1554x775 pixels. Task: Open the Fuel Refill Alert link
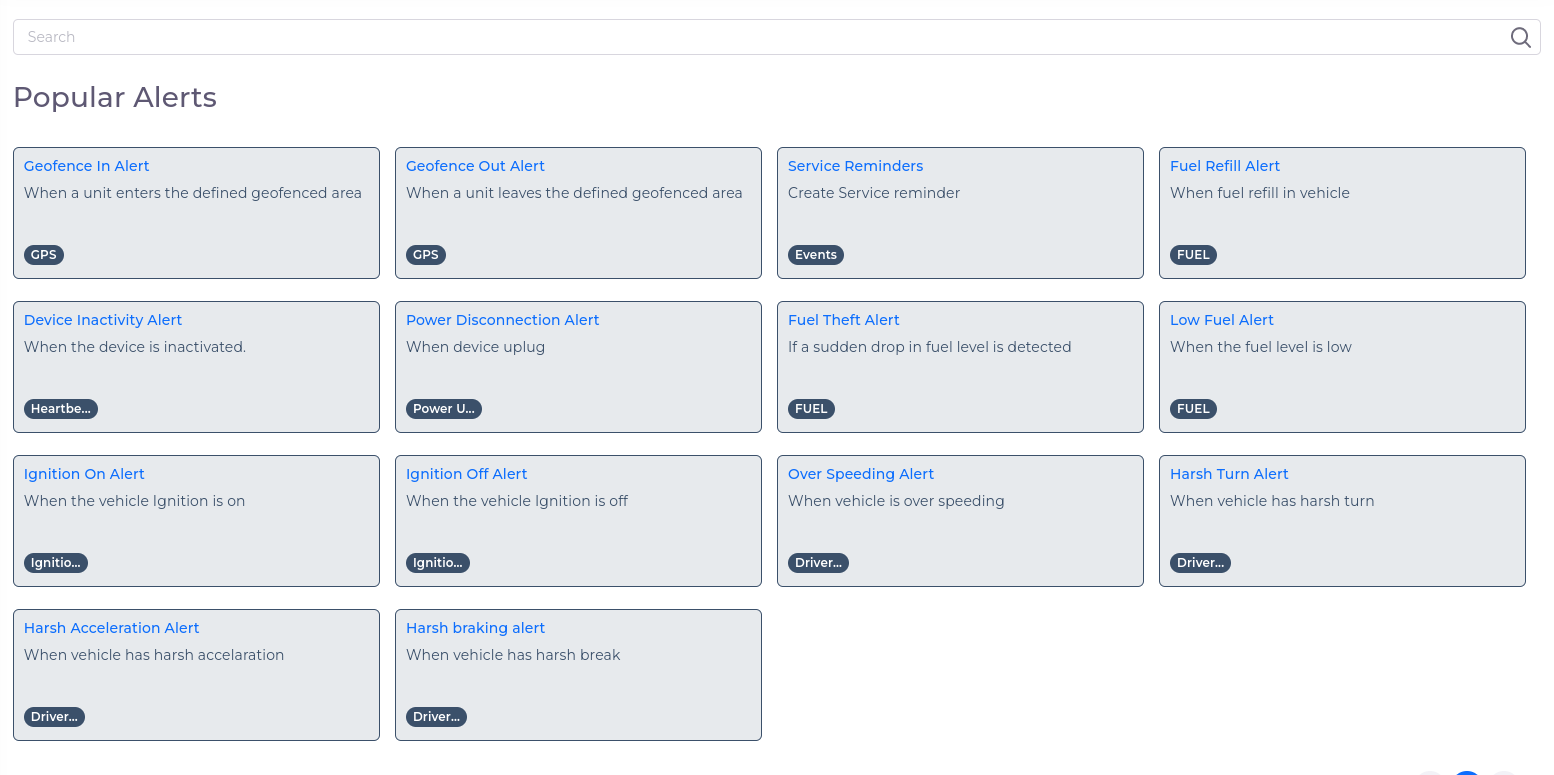tap(1224, 166)
